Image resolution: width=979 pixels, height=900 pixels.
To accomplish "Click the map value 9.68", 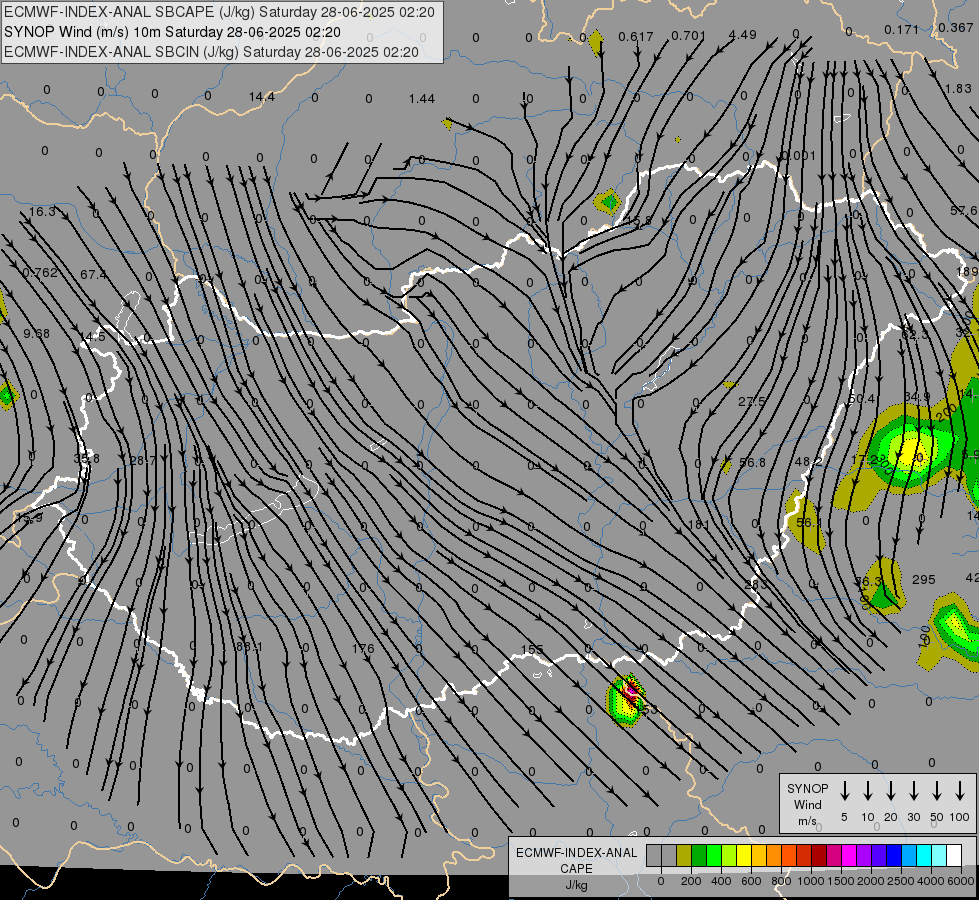I will [36, 334].
